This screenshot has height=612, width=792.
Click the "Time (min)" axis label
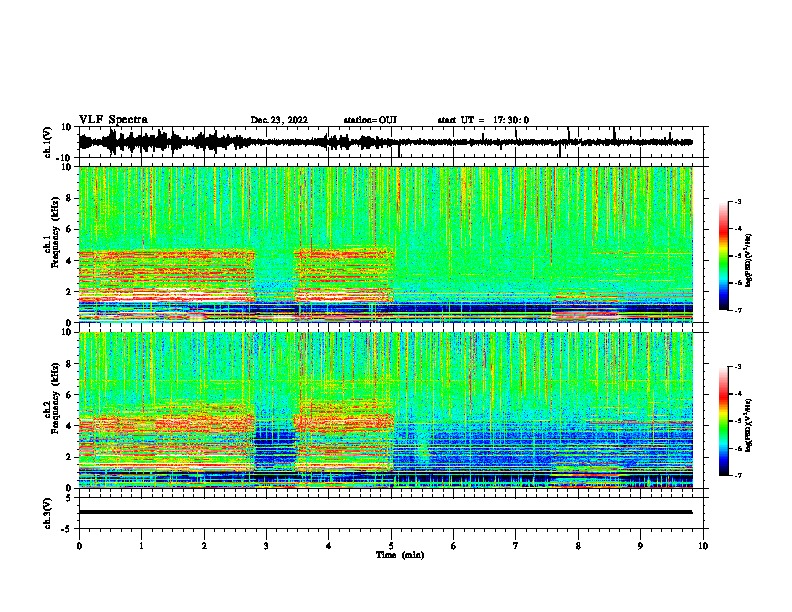click(400, 555)
